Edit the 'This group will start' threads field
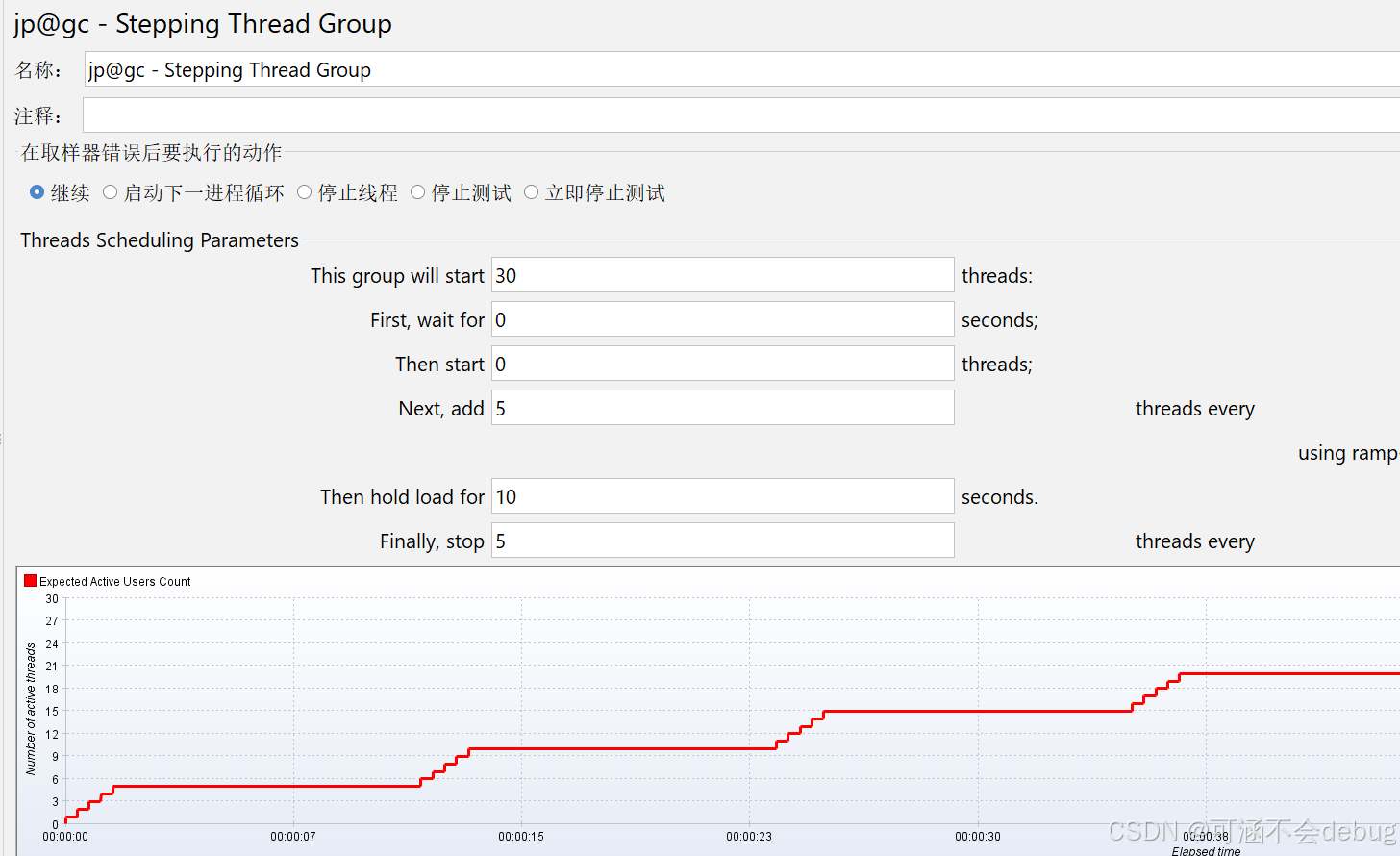The image size is (1400, 856). [722, 275]
